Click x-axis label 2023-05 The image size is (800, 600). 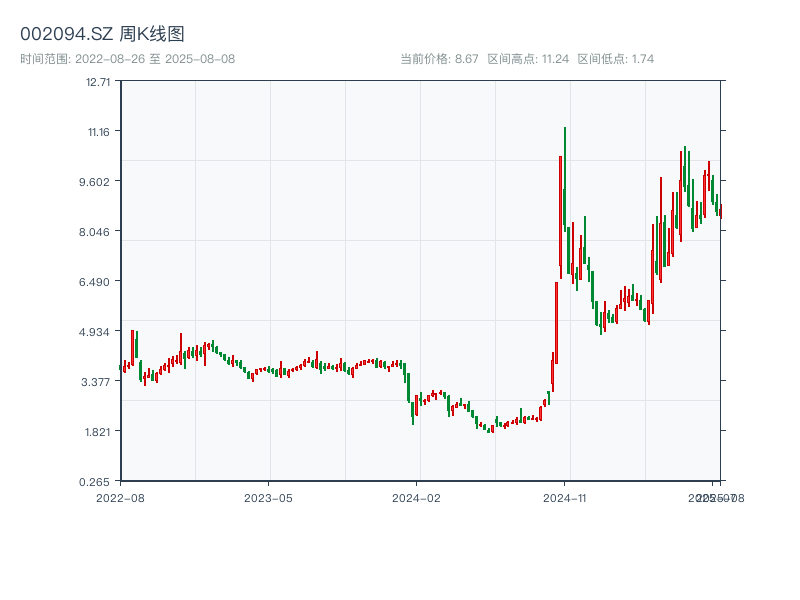(268, 498)
